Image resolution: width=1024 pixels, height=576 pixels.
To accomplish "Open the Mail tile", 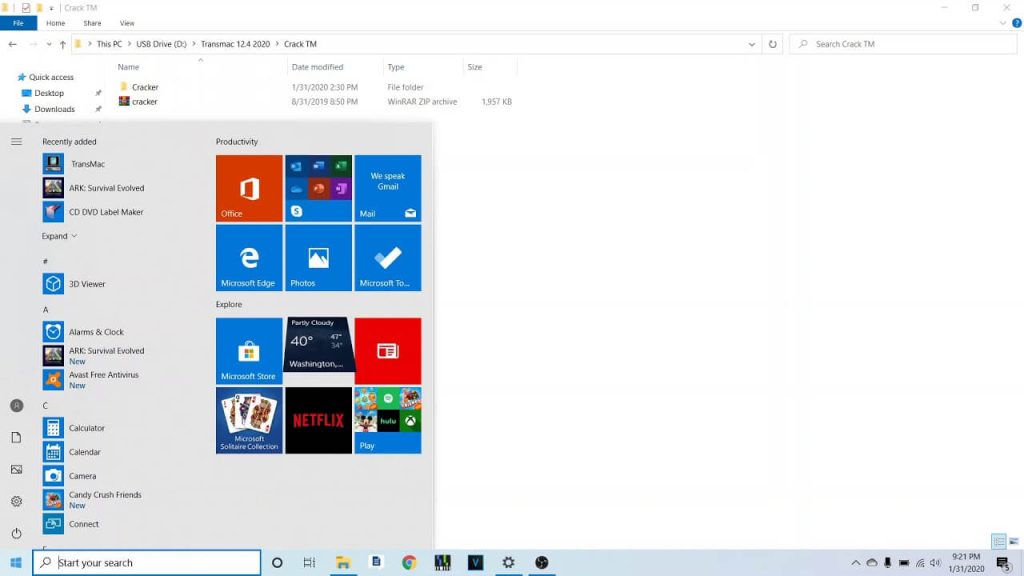I will [388, 188].
